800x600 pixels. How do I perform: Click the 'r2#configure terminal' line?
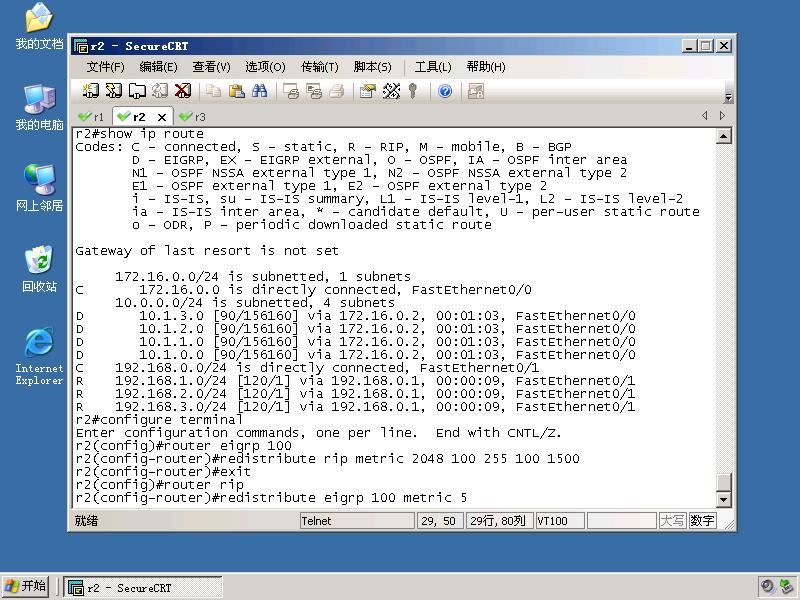click(x=159, y=420)
